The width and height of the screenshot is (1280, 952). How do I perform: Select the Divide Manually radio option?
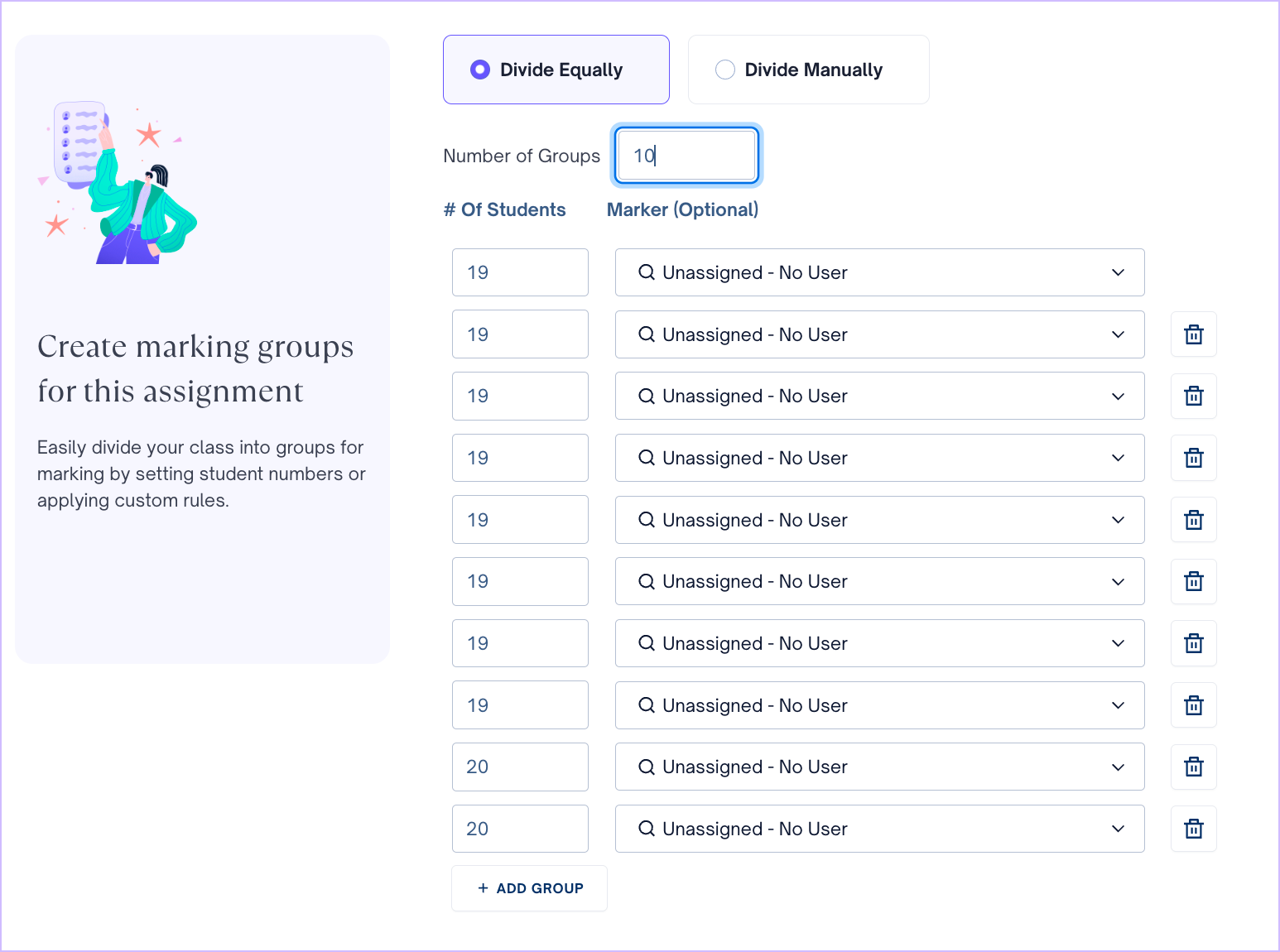[x=809, y=70]
